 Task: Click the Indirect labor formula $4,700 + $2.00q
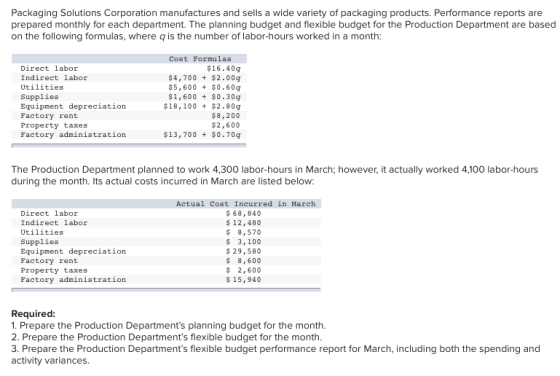click(x=204, y=77)
